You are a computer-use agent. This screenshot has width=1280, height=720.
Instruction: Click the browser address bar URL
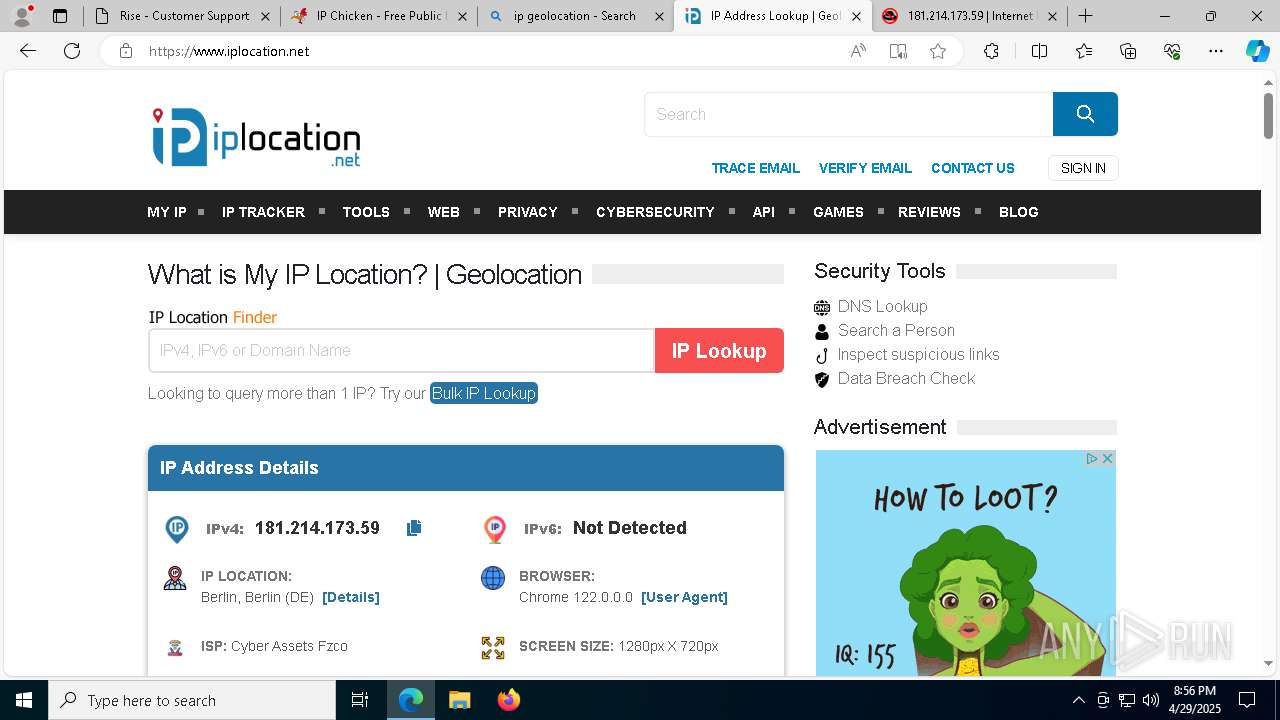[229, 51]
